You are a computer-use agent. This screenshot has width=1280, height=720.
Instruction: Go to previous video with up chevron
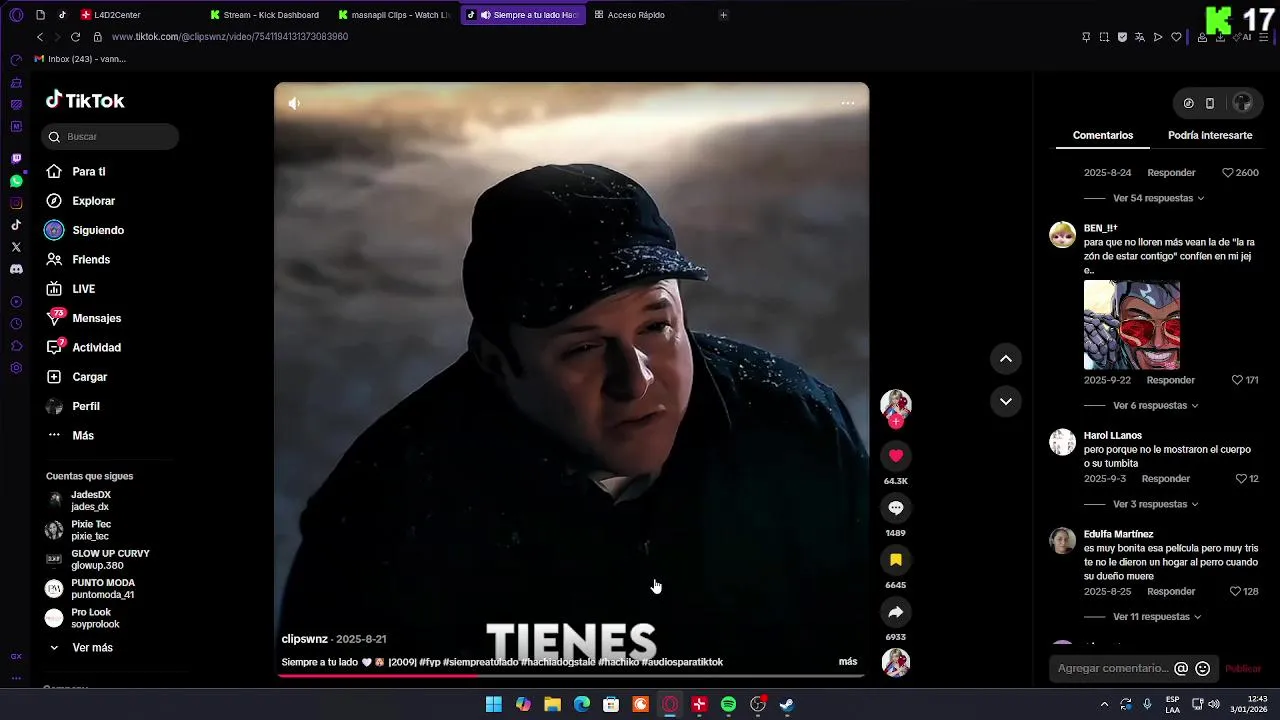coord(1005,358)
